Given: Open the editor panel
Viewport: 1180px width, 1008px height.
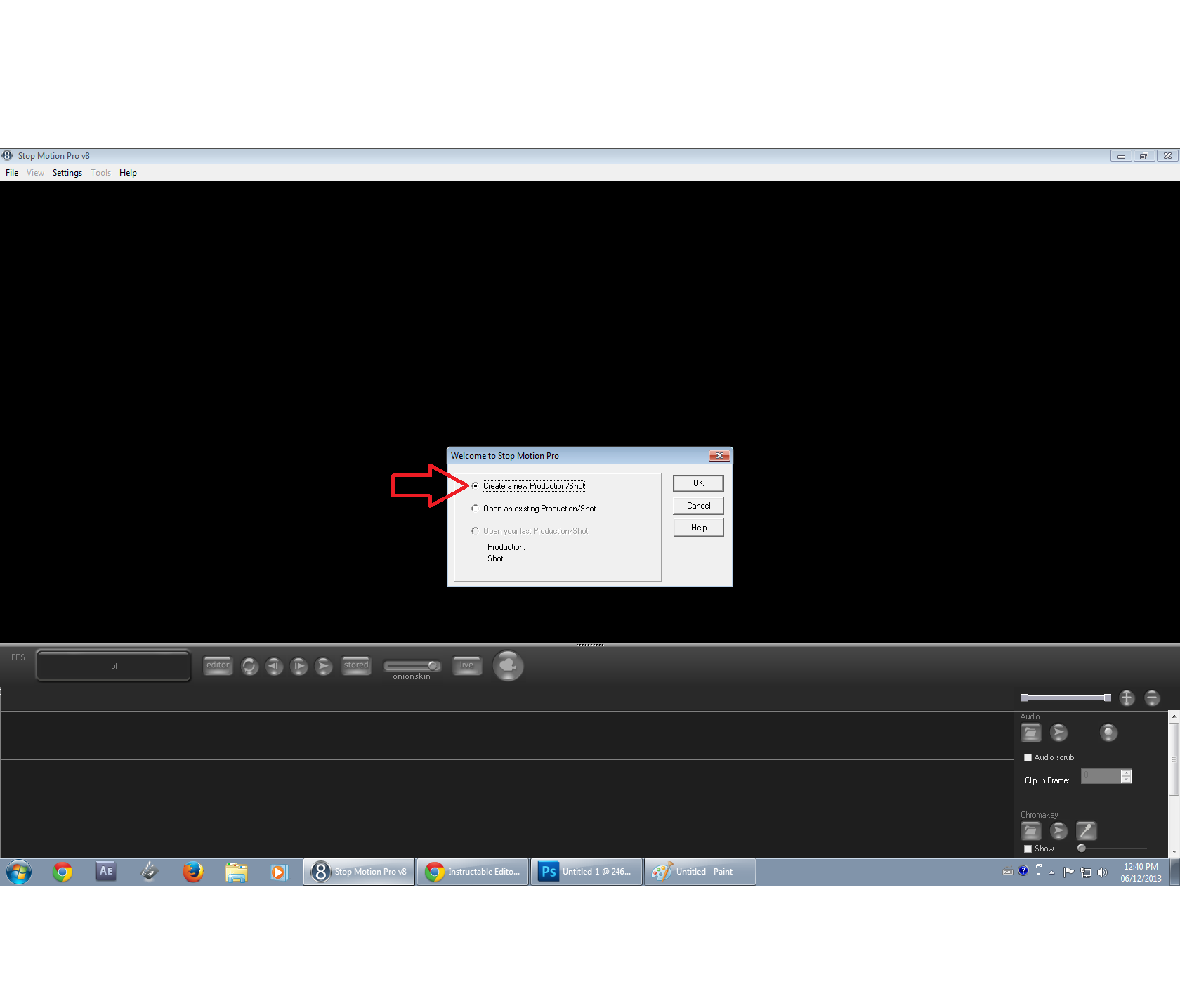Looking at the screenshot, I should [x=218, y=665].
